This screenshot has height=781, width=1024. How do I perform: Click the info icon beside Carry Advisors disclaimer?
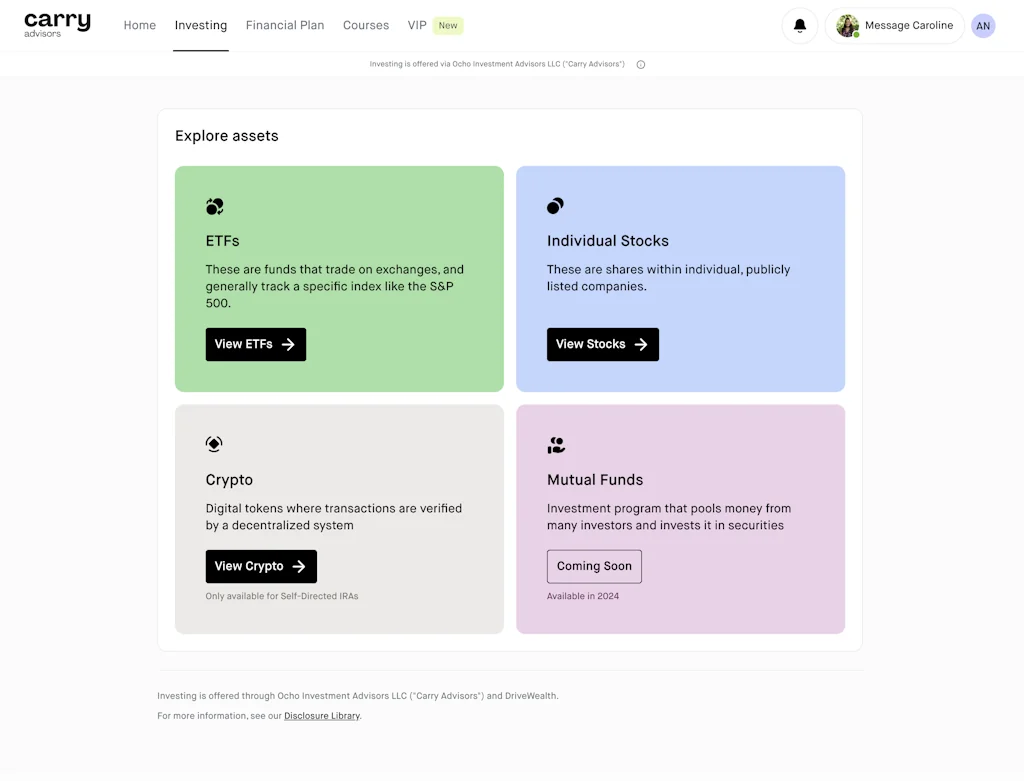click(x=641, y=65)
